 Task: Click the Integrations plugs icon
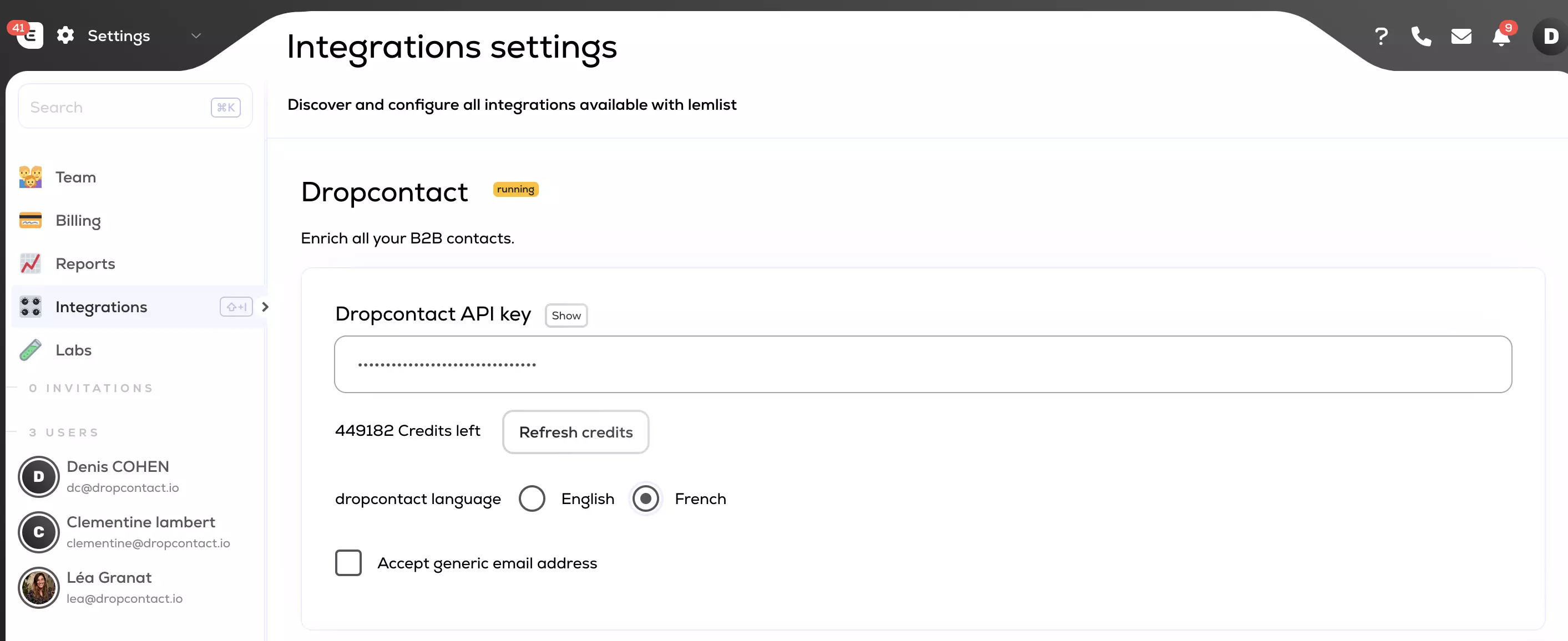[x=31, y=307]
